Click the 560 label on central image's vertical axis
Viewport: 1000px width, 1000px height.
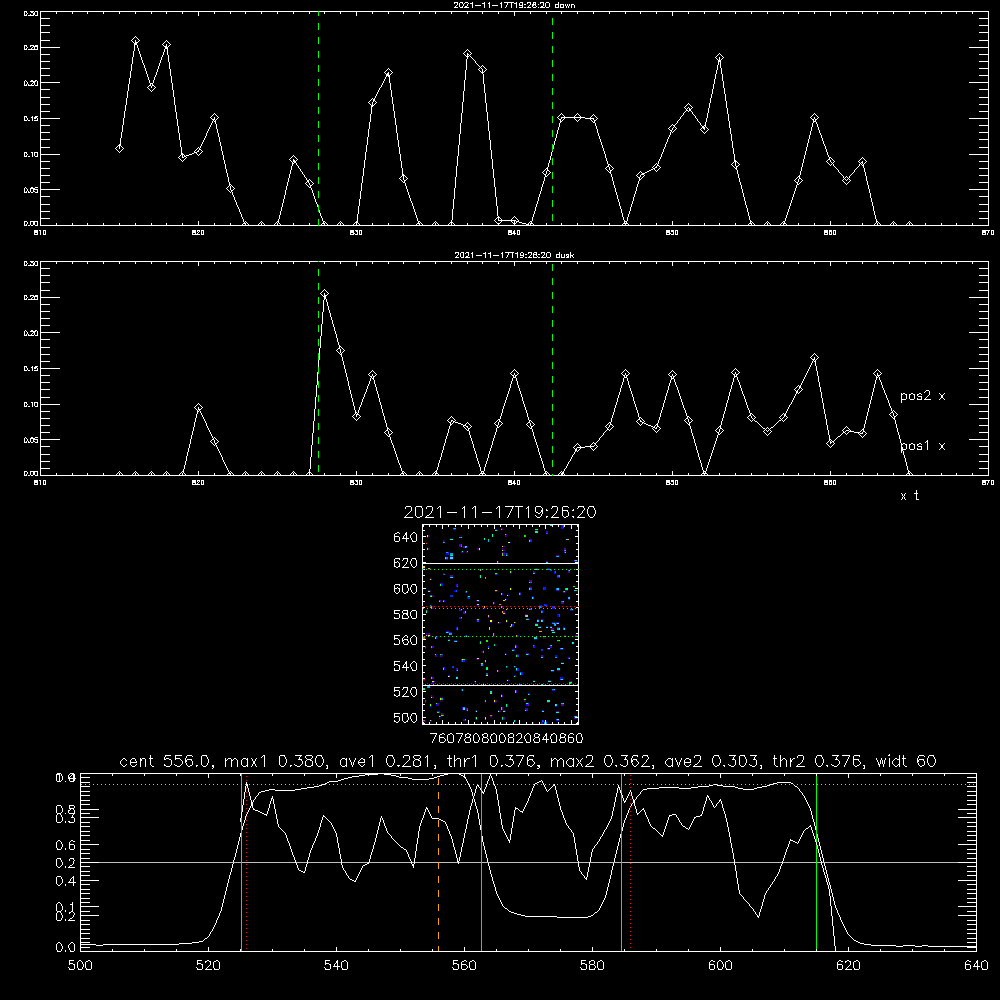pos(406,640)
